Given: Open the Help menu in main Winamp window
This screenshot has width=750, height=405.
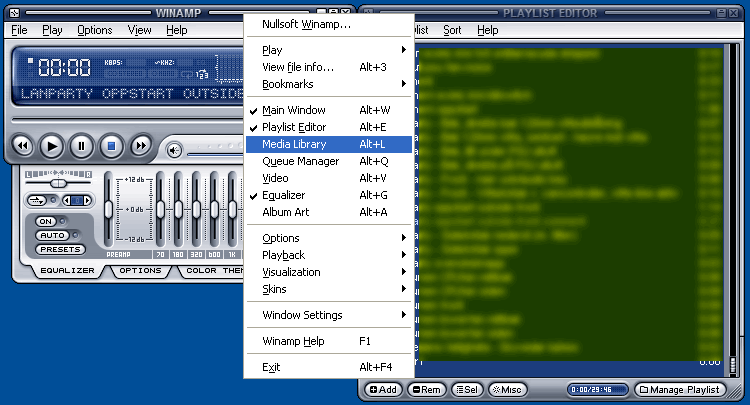Looking at the screenshot, I should [x=176, y=30].
